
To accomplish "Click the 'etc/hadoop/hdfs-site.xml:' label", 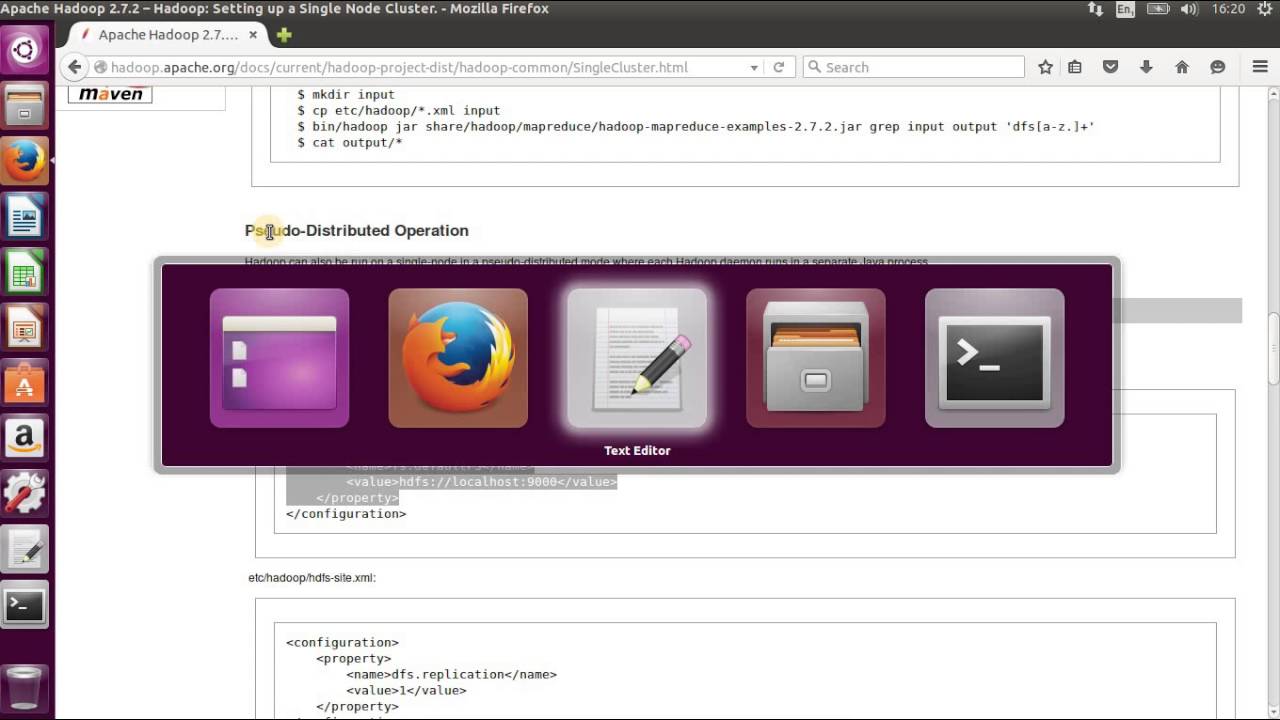I will [x=312, y=578].
